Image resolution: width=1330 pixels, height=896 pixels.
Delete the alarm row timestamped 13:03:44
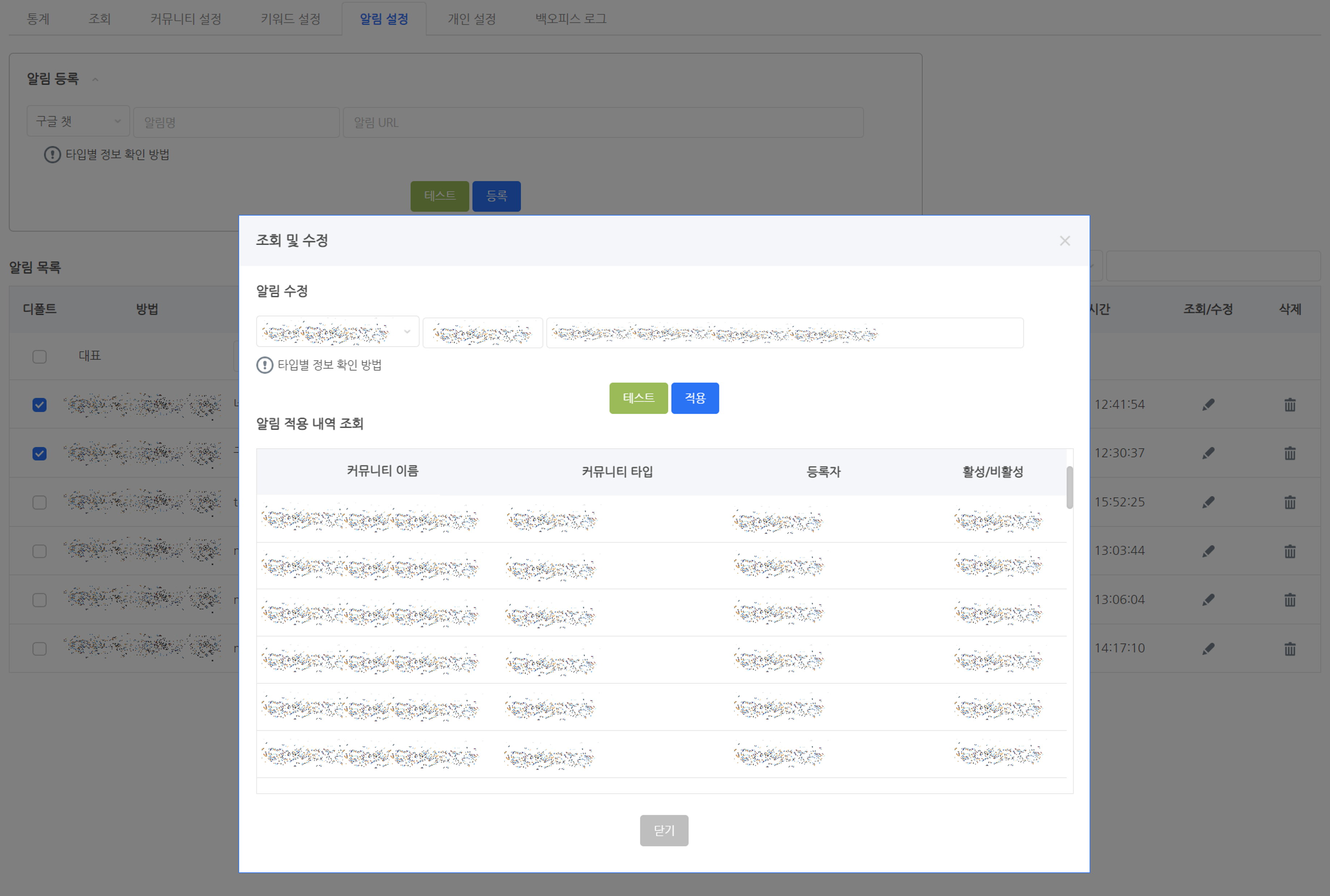coord(1289,551)
